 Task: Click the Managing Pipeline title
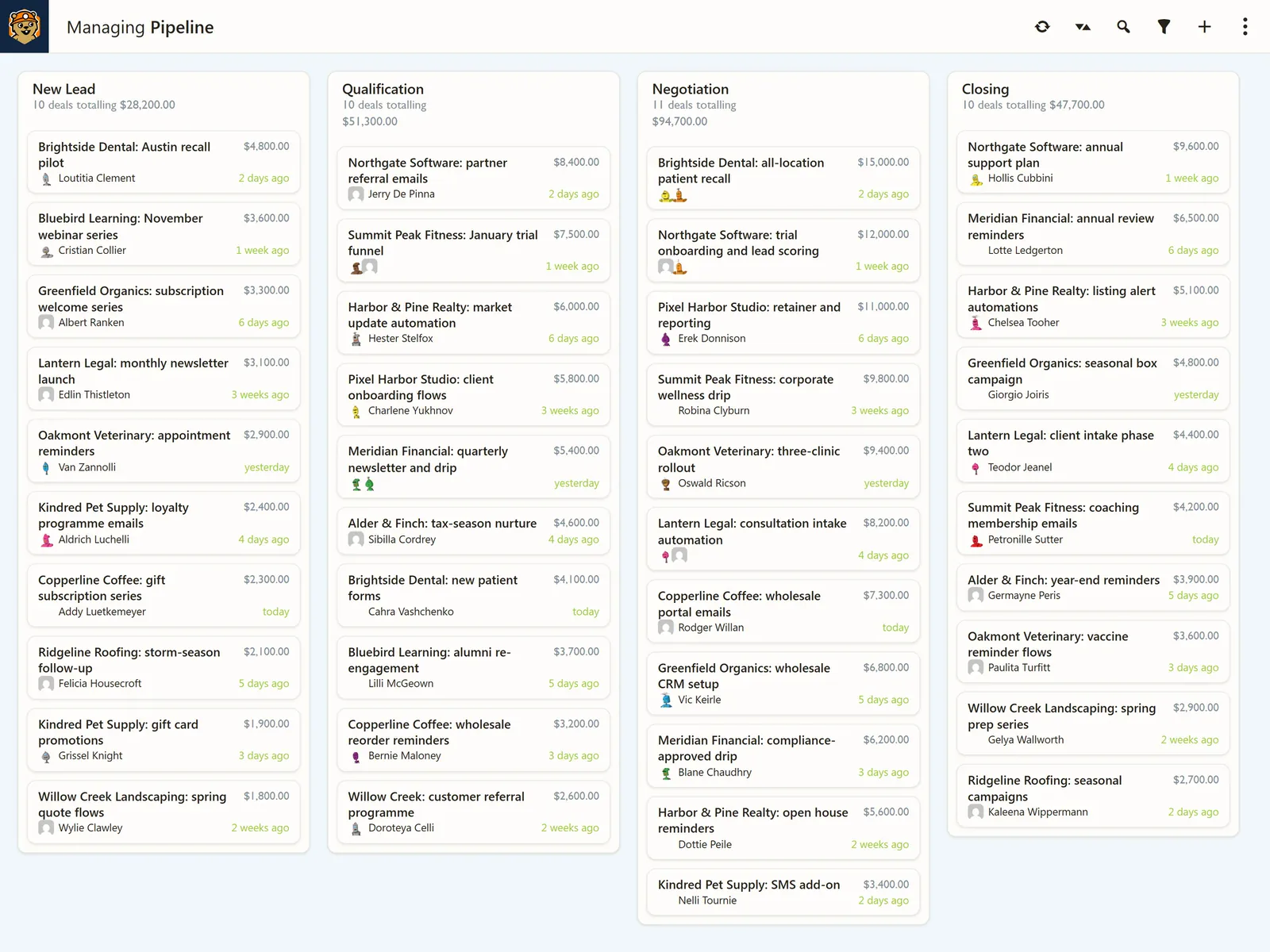point(140,27)
